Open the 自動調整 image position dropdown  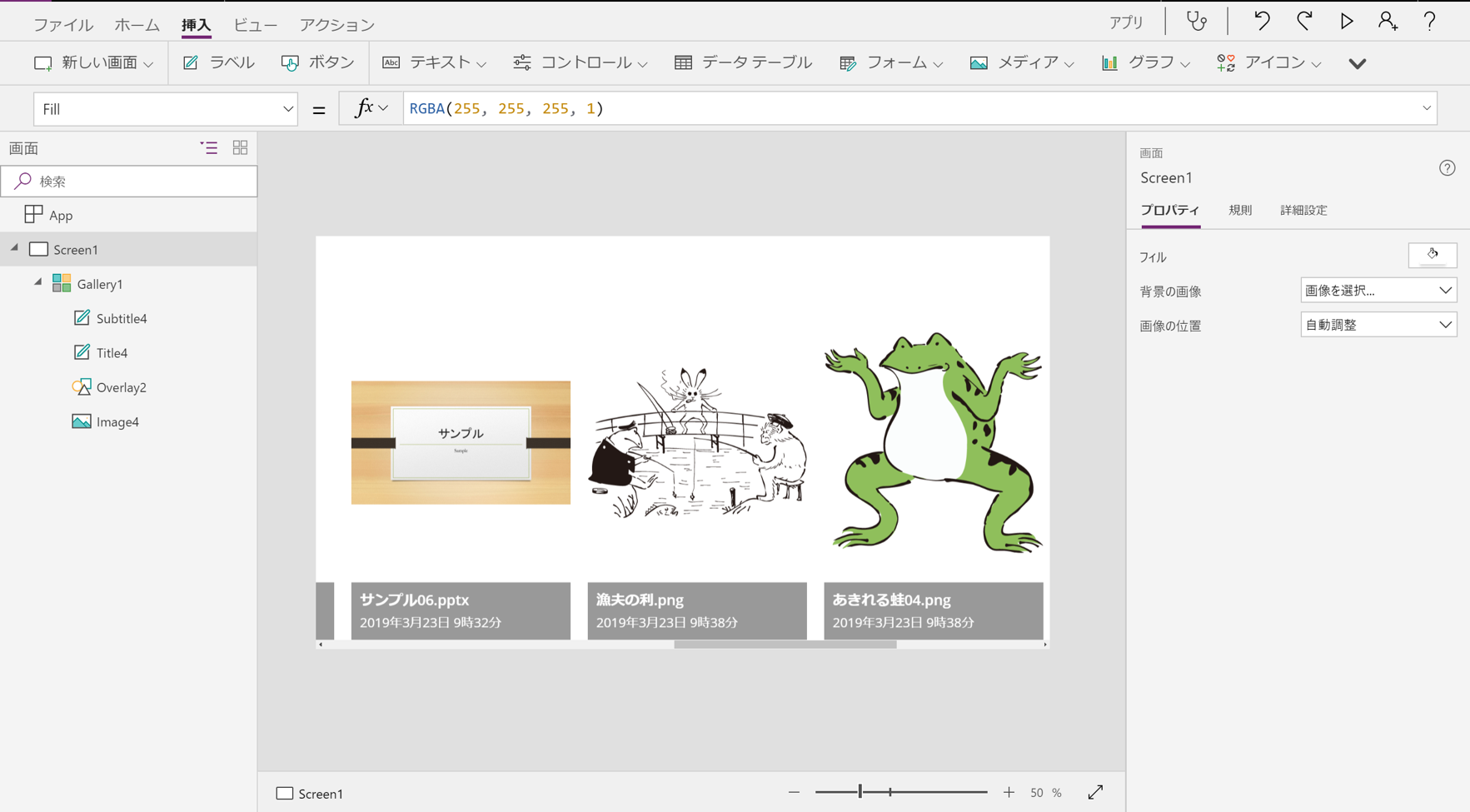tap(1378, 324)
